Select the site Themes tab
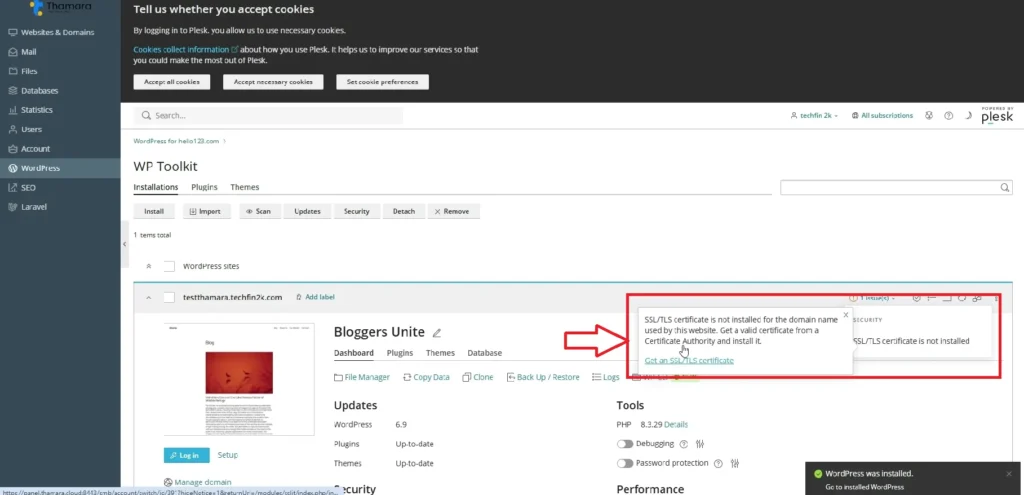Screen dimensions: 1024x495 click(440, 353)
